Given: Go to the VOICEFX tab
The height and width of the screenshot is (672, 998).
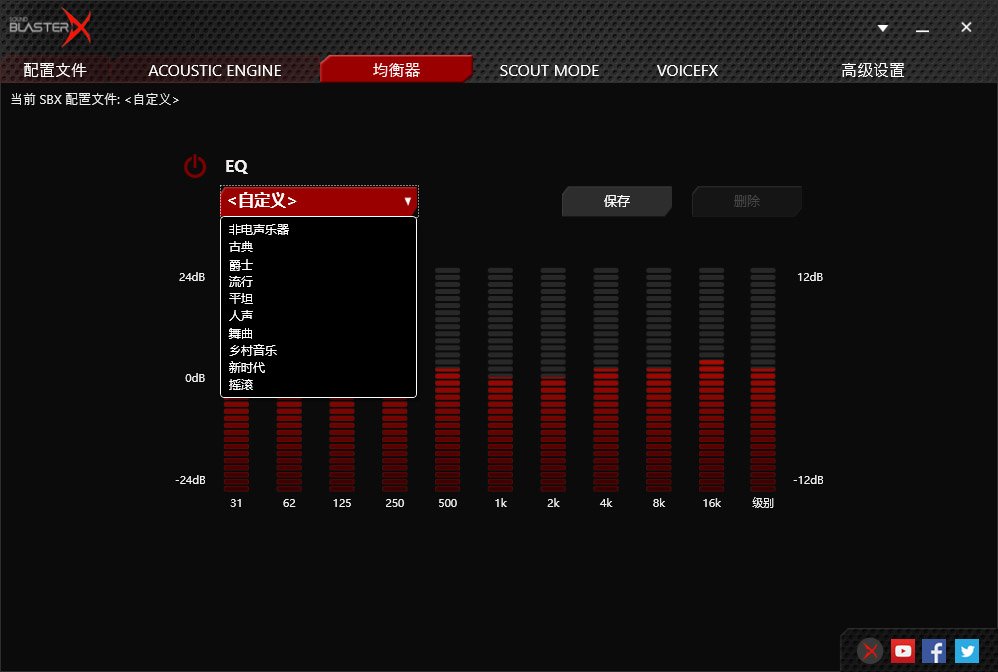Looking at the screenshot, I should (687, 70).
